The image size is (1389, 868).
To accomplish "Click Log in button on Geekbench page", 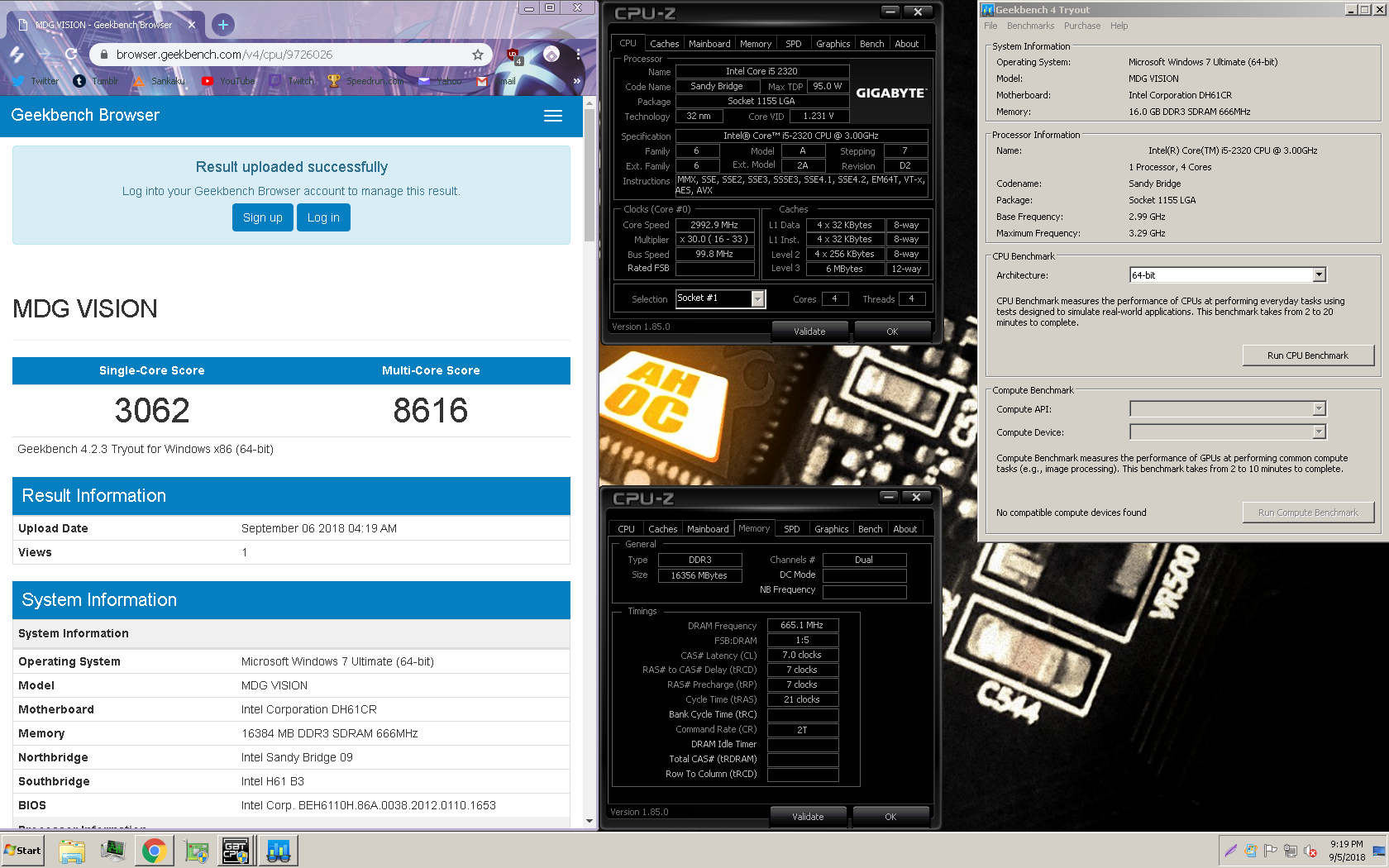I will [323, 217].
